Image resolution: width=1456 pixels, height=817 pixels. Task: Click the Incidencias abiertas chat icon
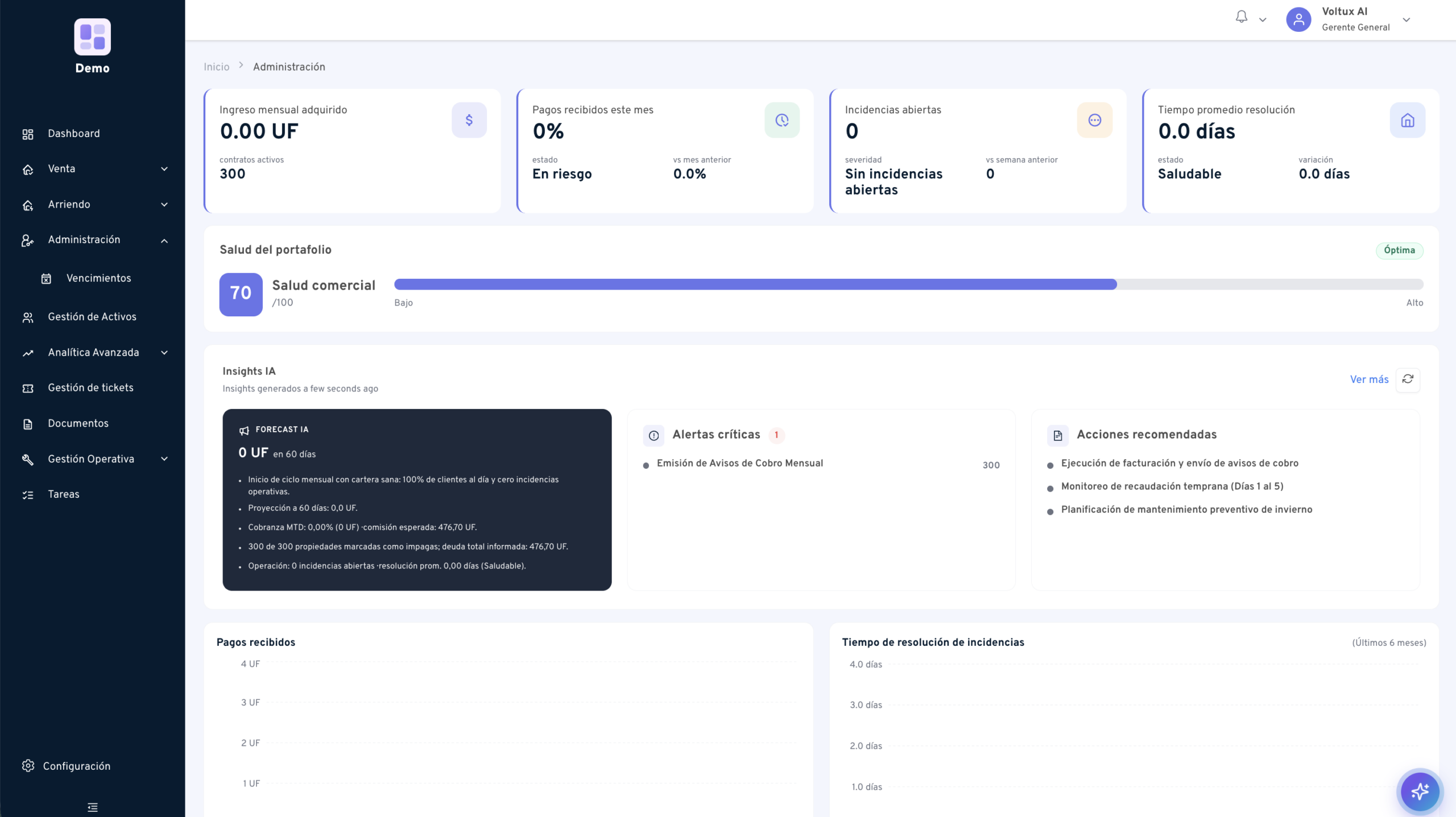1095,120
